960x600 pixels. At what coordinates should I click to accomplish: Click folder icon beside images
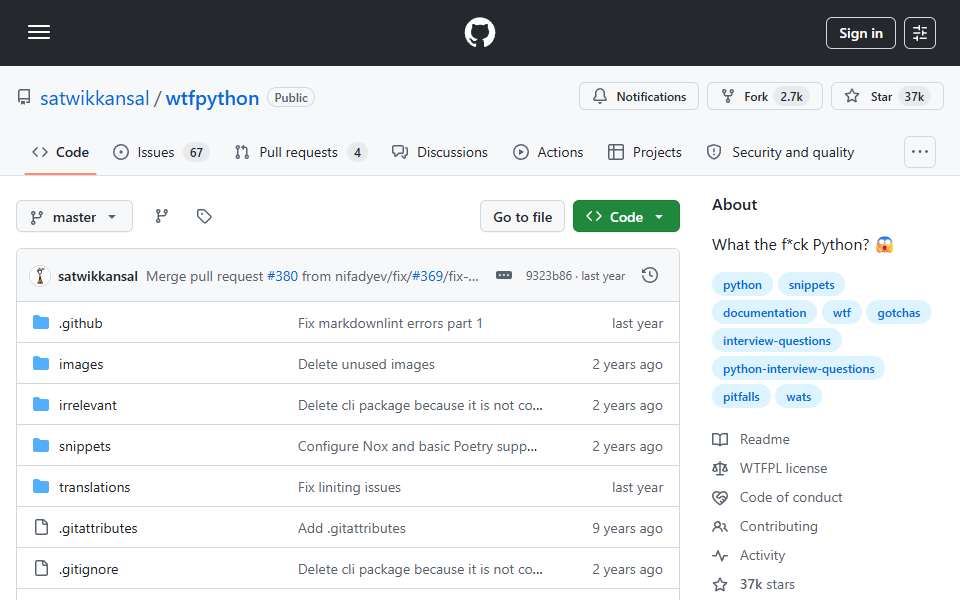41,364
